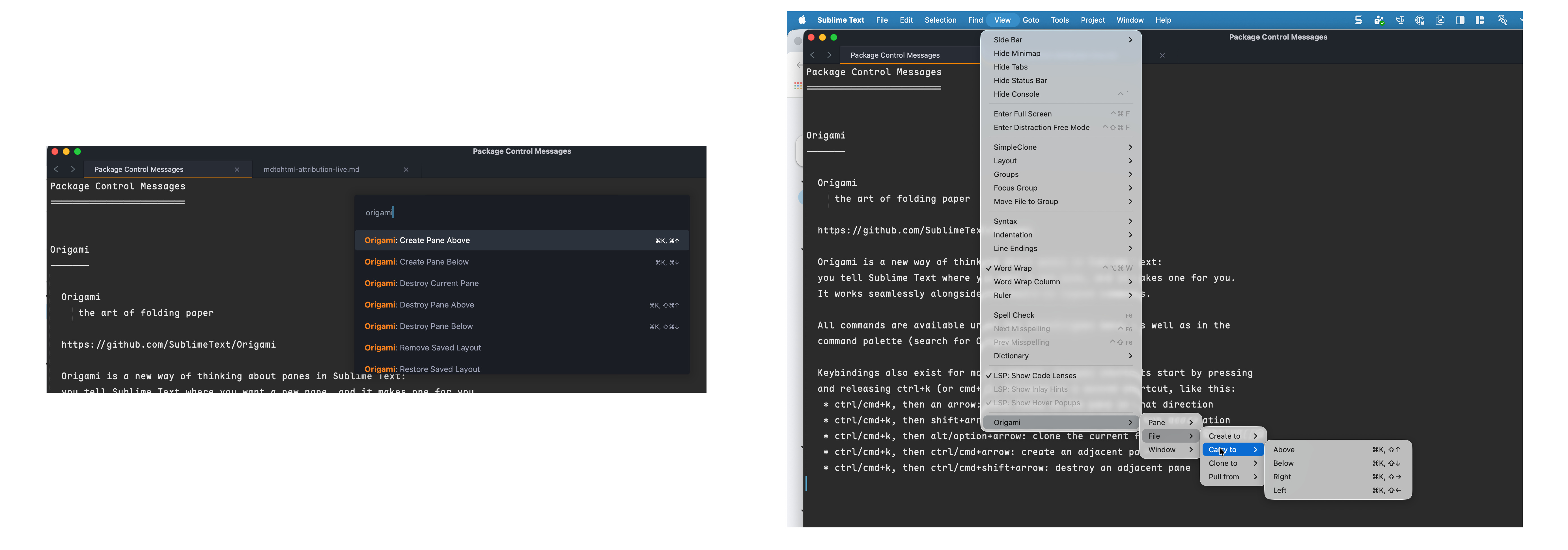Viewport: 1568px width, 550px height.
Task: Expand the Ruler submenu
Action: [x=1060, y=296]
